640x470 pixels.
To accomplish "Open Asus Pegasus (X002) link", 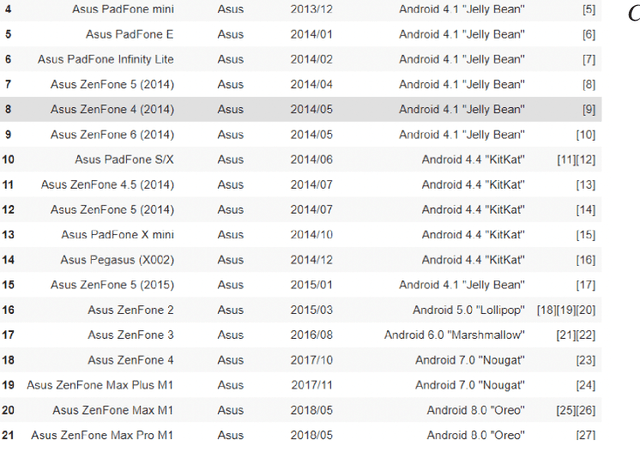I will 117,259.
